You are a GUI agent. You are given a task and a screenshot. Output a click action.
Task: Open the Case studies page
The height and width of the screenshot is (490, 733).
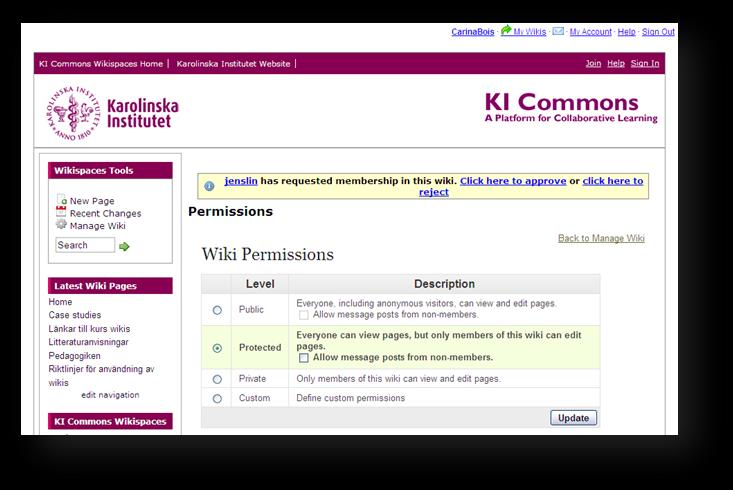point(75,315)
